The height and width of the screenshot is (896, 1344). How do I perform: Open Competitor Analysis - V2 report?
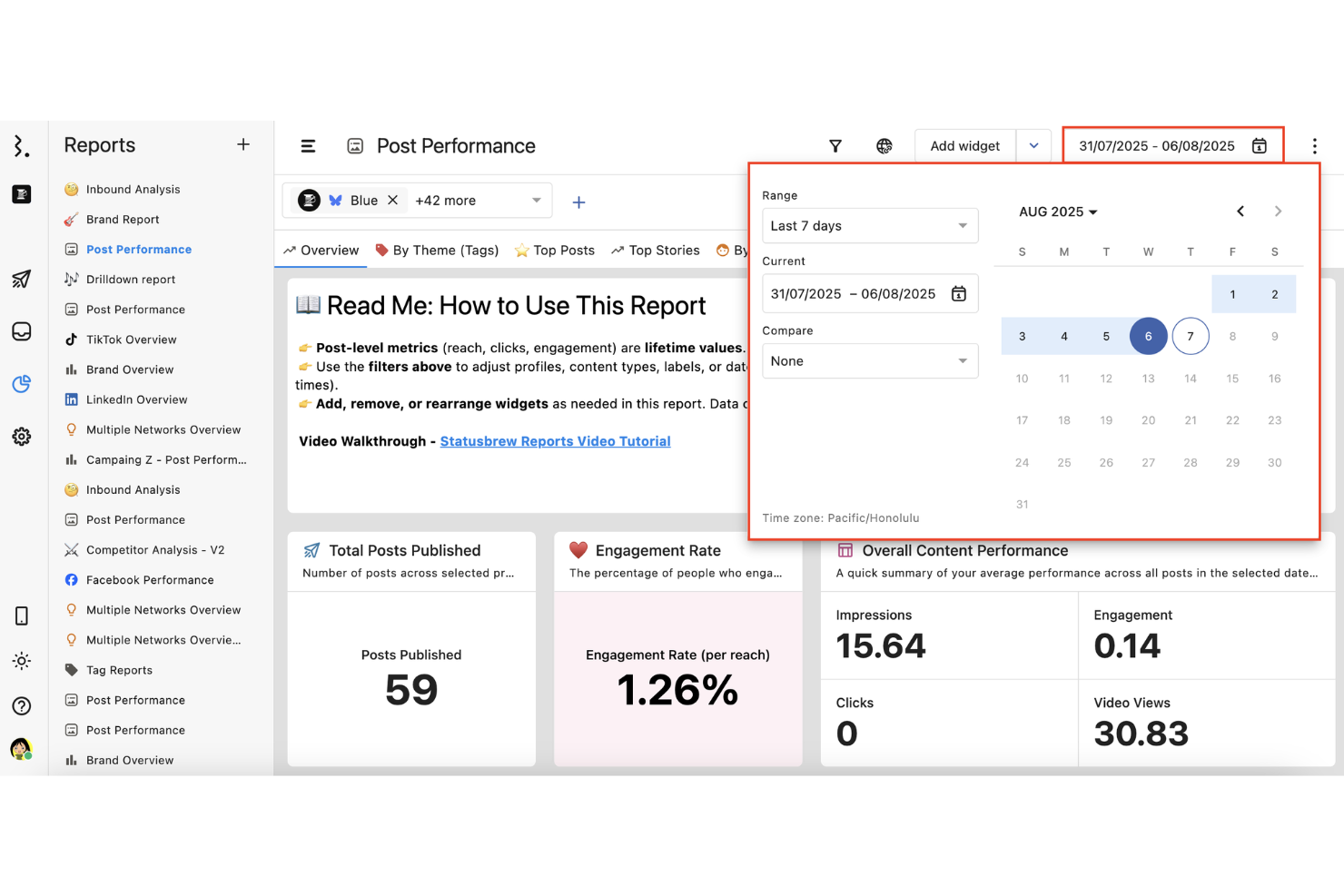[155, 550]
